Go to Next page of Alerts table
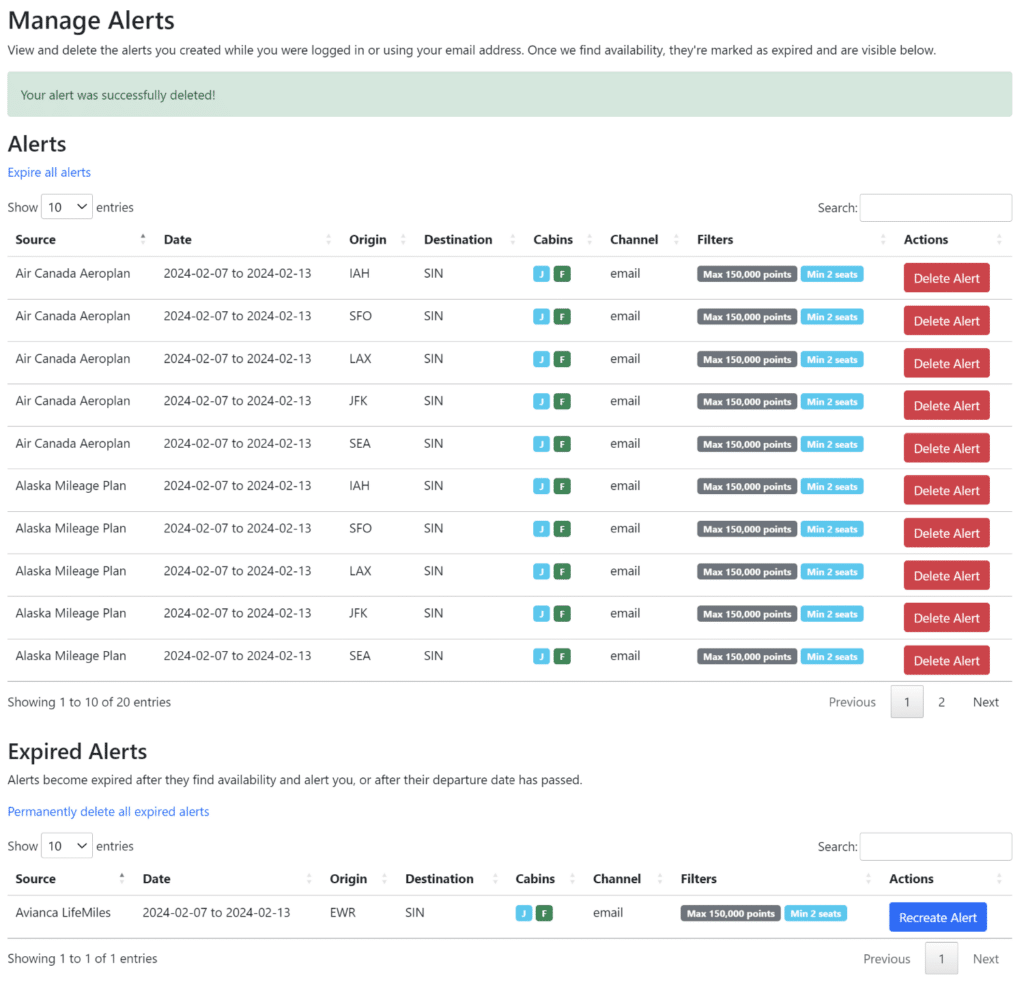1024x989 pixels. 985,702
